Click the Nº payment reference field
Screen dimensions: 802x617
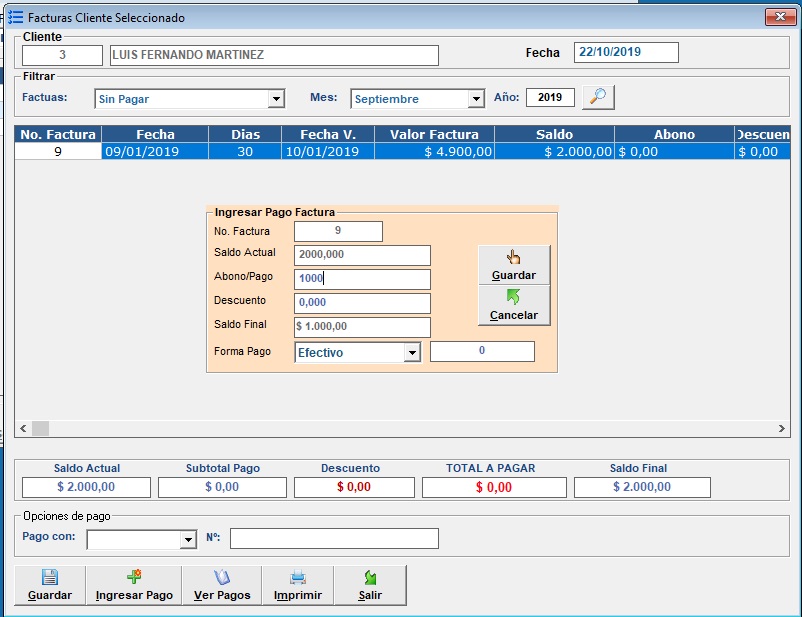pyautogui.click(x=334, y=539)
